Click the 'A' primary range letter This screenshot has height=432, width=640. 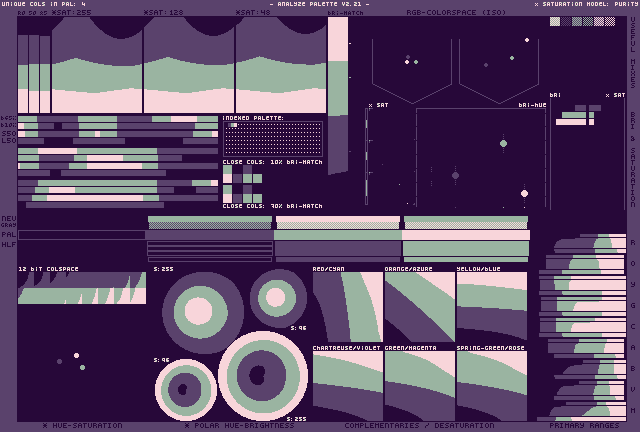[633, 347]
